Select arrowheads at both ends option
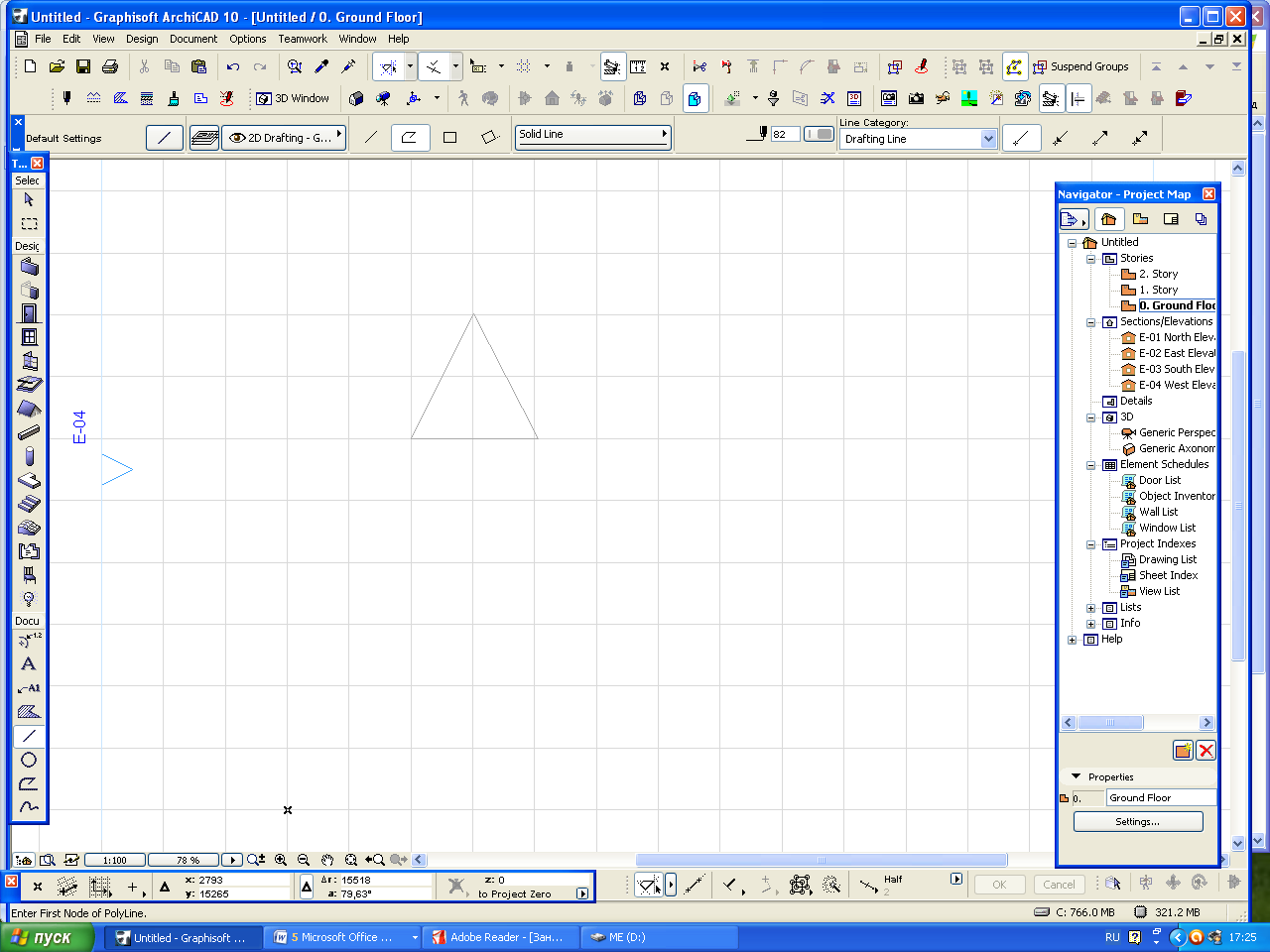Viewport: 1270px width, 952px height. [x=1140, y=138]
